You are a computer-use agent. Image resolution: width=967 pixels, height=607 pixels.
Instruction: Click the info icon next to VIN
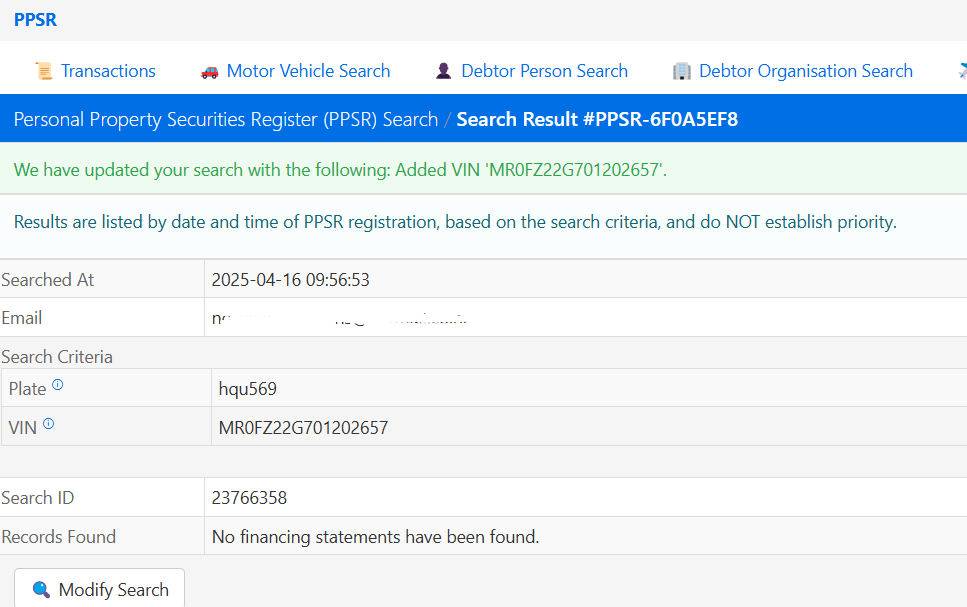[49, 424]
